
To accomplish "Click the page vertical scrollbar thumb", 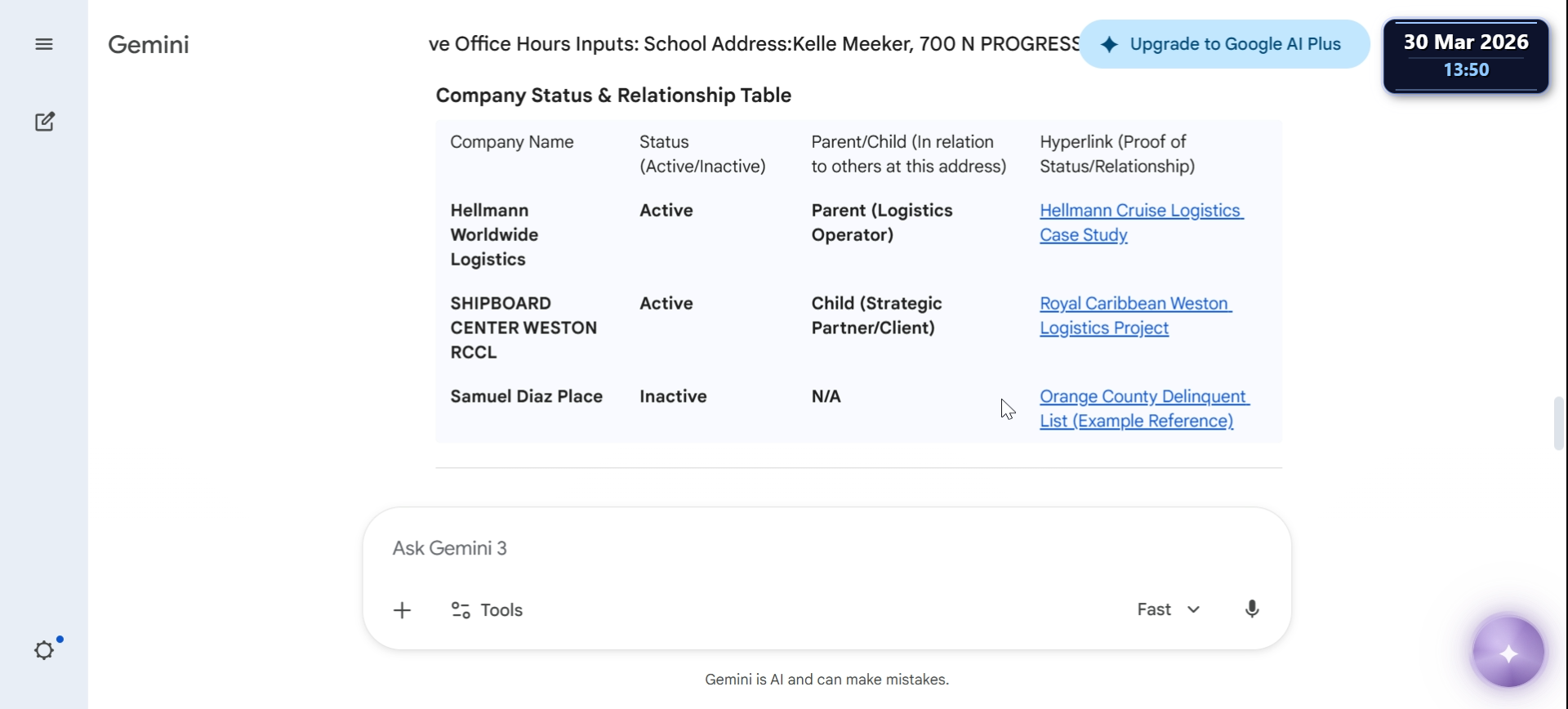I will [x=1558, y=422].
